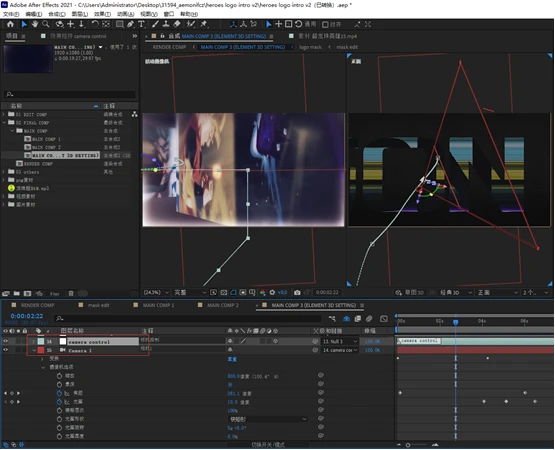Go to next keyframe arrow on focus distance row
Screen dimensions: 555x450
coord(18,393)
